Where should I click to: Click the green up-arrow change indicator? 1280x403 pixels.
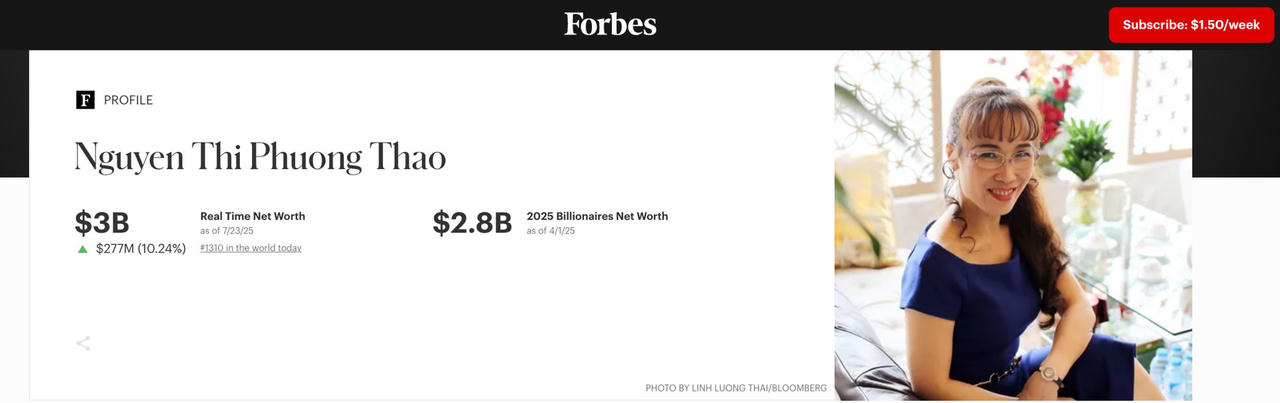83,249
